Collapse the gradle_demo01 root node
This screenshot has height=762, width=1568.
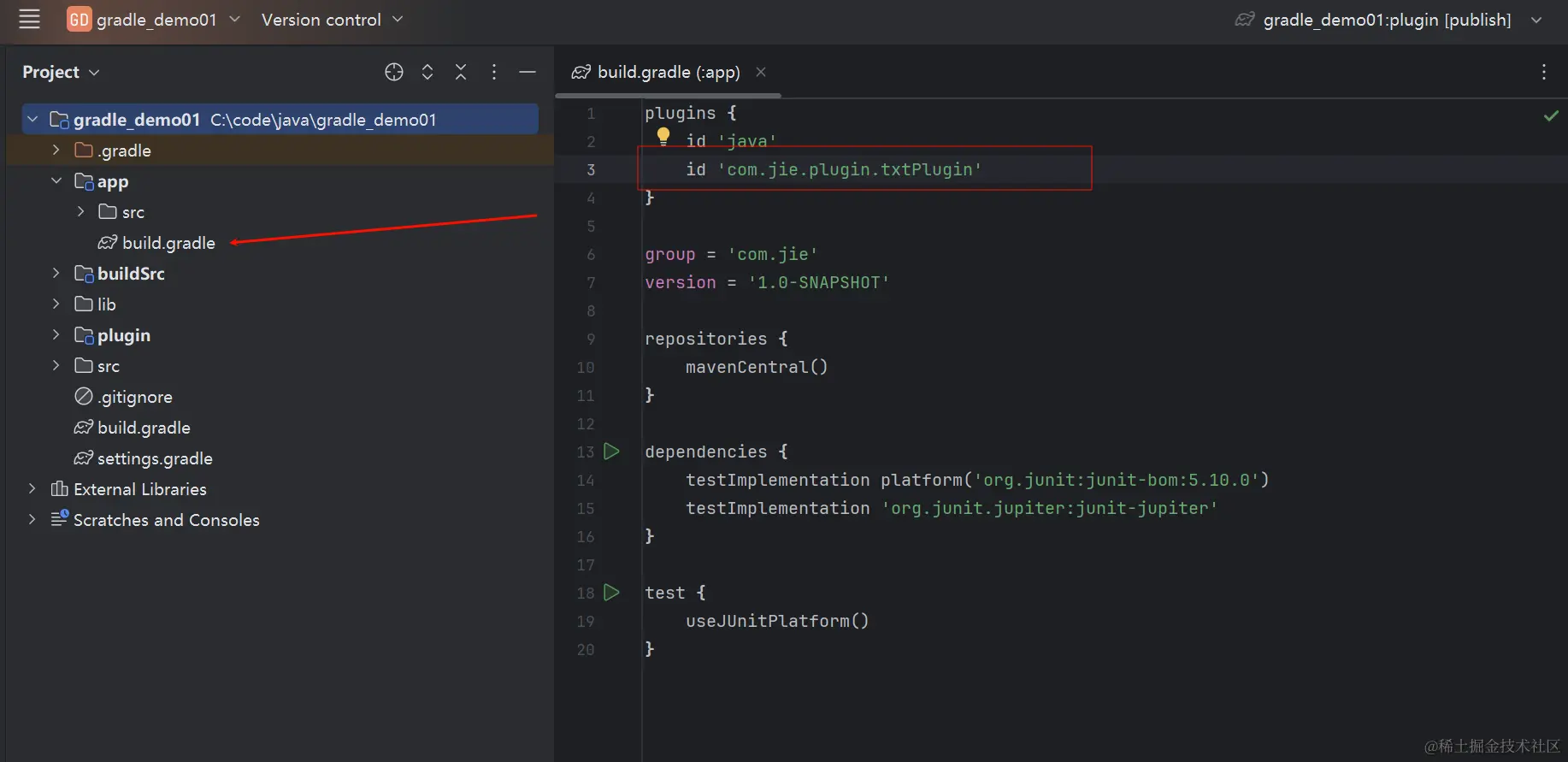[x=32, y=120]
